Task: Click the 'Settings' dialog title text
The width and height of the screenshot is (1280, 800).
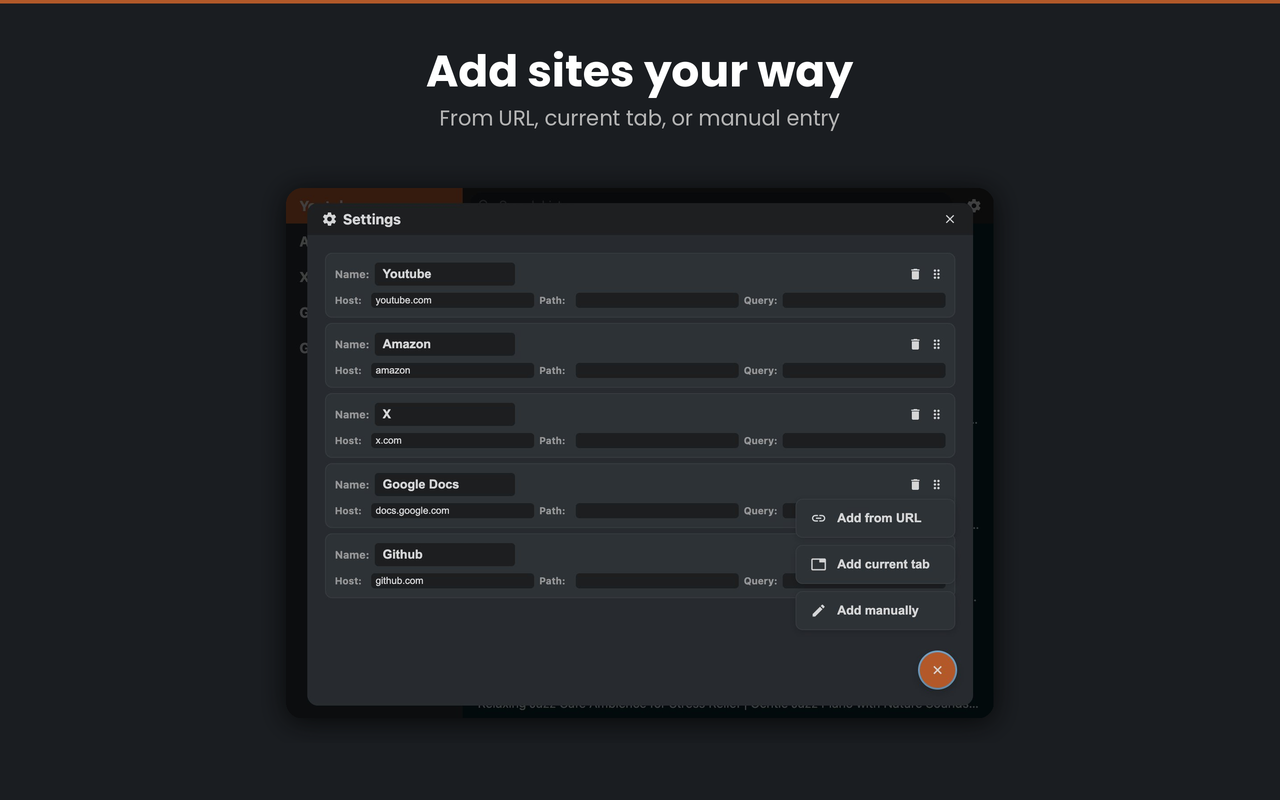Action: 372,219
